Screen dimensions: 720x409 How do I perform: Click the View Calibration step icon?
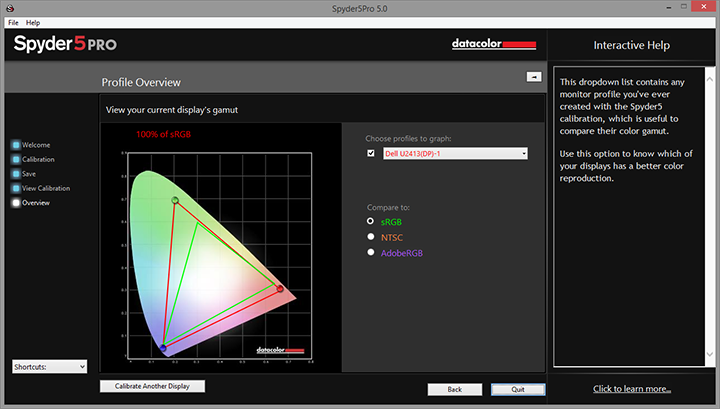16,188
